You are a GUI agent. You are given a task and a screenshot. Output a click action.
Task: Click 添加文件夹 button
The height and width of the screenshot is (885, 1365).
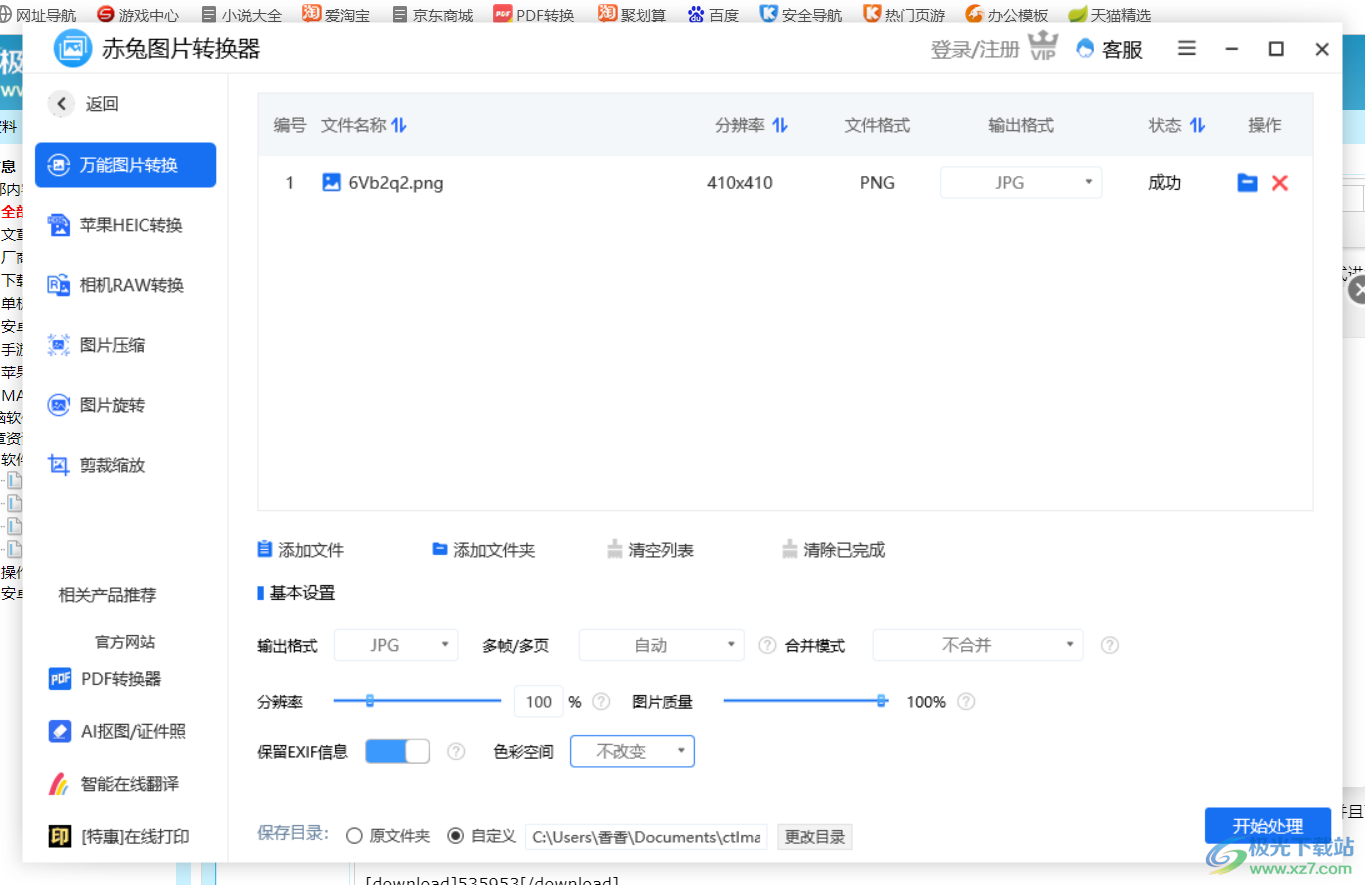(483, 550)
